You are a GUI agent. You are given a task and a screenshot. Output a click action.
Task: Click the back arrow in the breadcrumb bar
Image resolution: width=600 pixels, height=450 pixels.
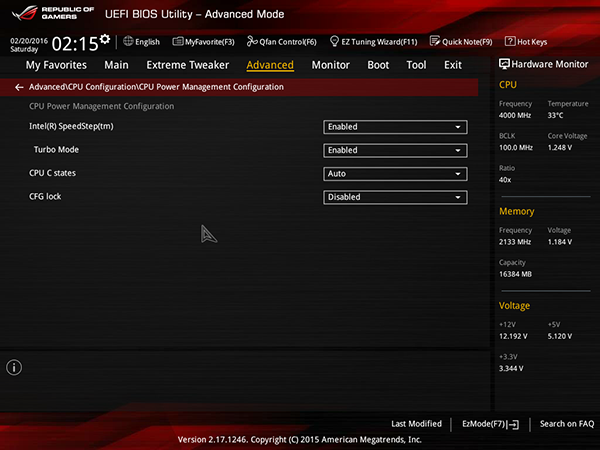[x=19, y=88]
